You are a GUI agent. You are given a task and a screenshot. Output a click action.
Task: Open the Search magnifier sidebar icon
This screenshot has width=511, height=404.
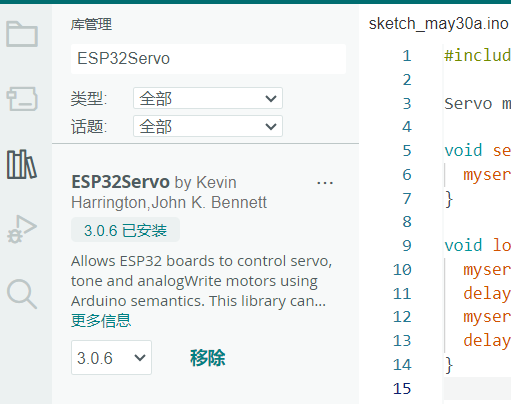(22, 294)
